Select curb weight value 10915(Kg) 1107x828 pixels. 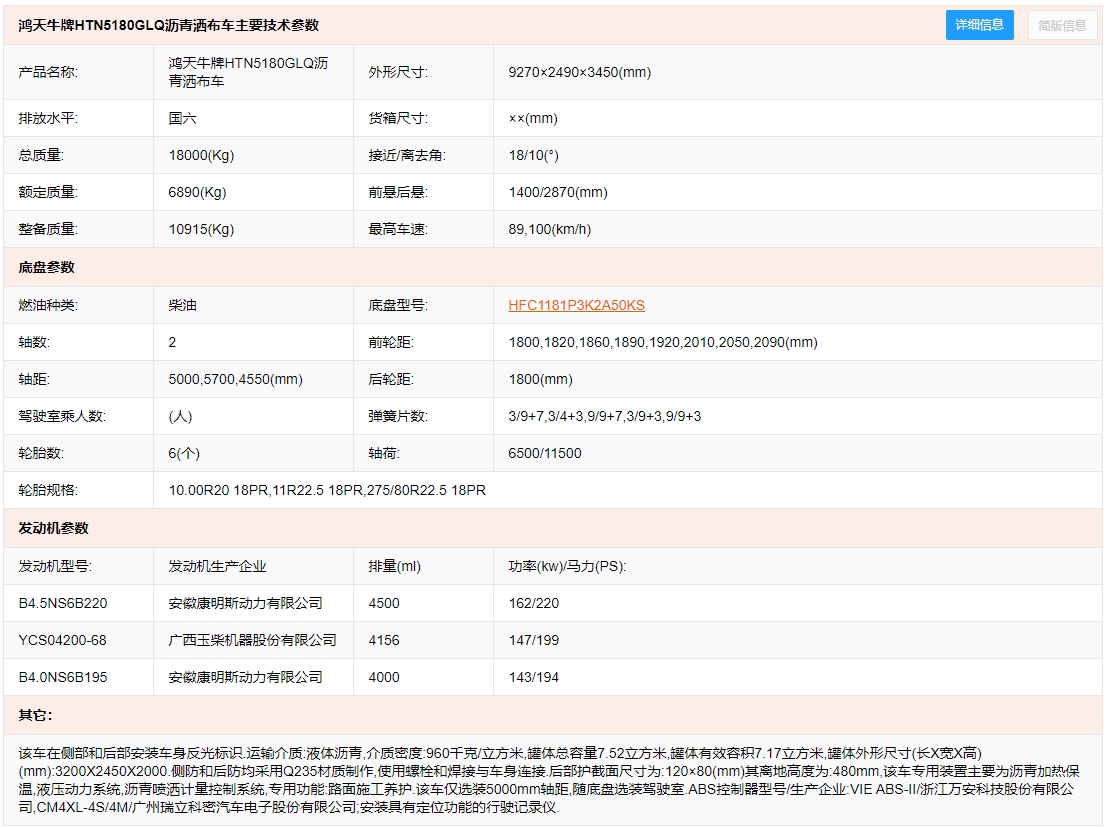pos(201,229)
